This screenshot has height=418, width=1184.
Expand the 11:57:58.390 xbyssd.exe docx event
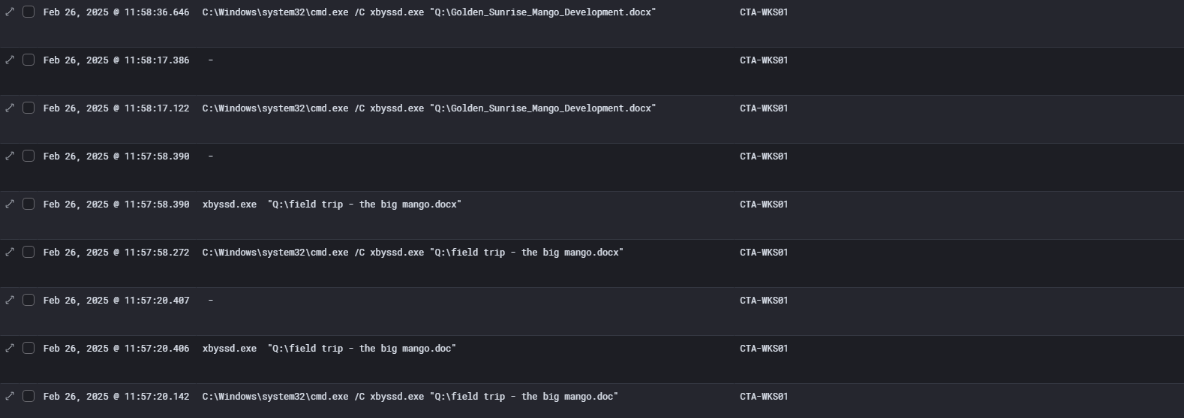click(x=10, y=204)
